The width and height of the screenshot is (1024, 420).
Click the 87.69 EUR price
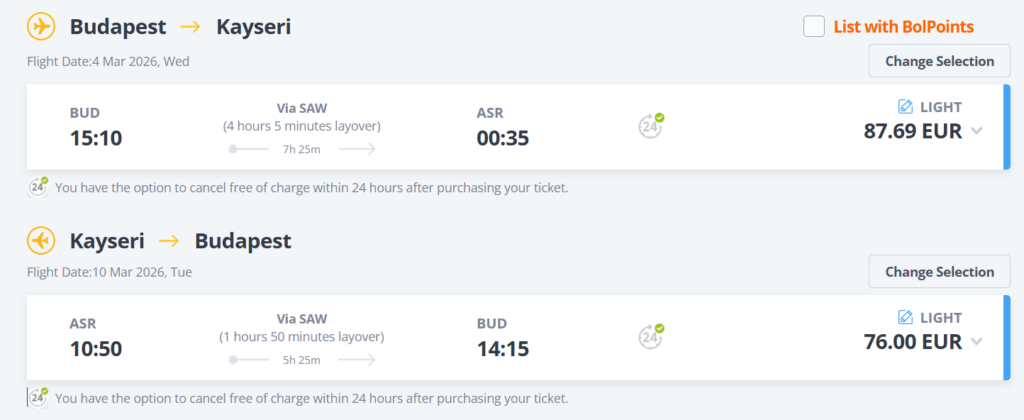coord(912,131)
